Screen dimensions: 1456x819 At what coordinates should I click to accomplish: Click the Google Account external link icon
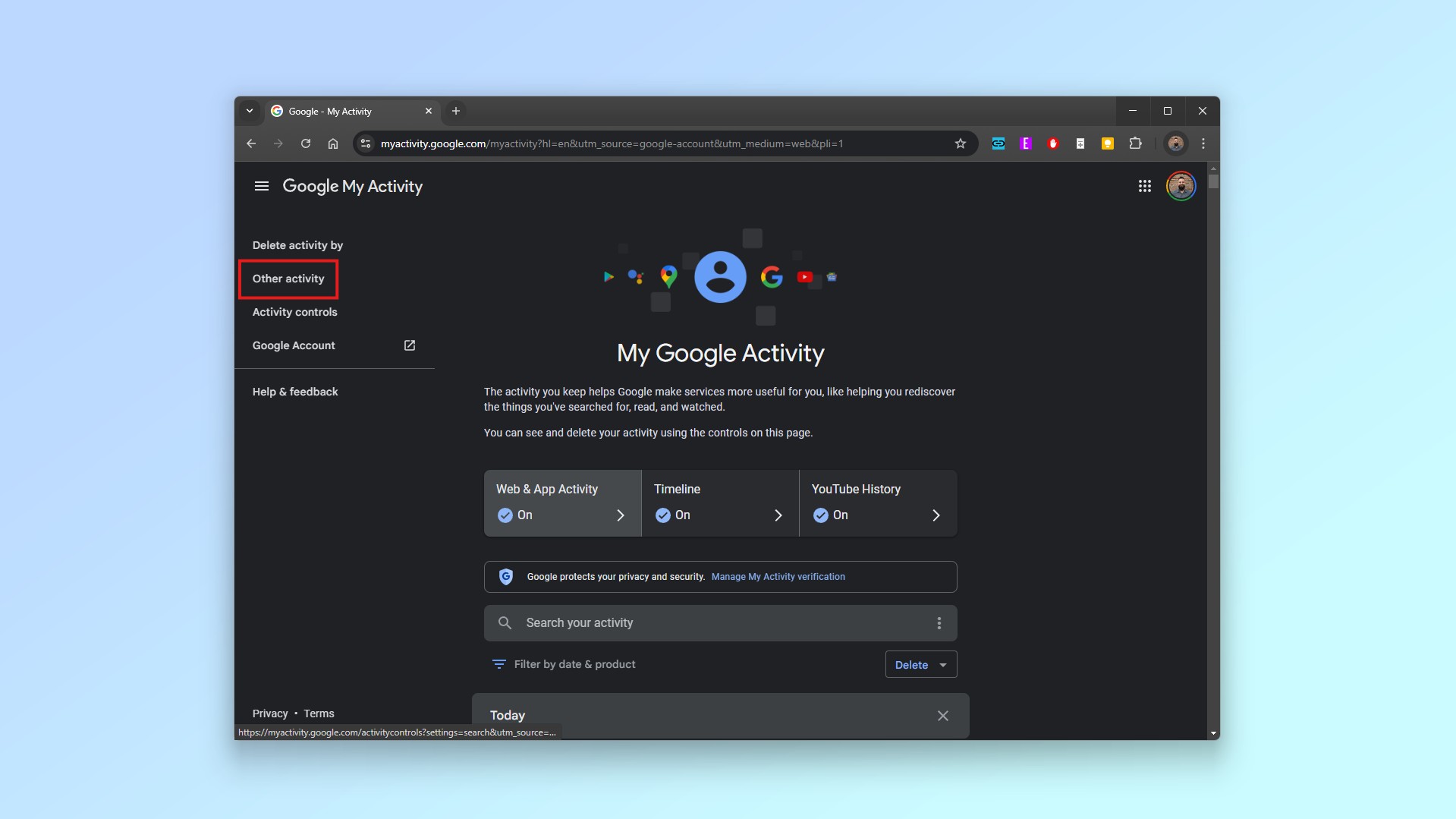coord(410,345)
